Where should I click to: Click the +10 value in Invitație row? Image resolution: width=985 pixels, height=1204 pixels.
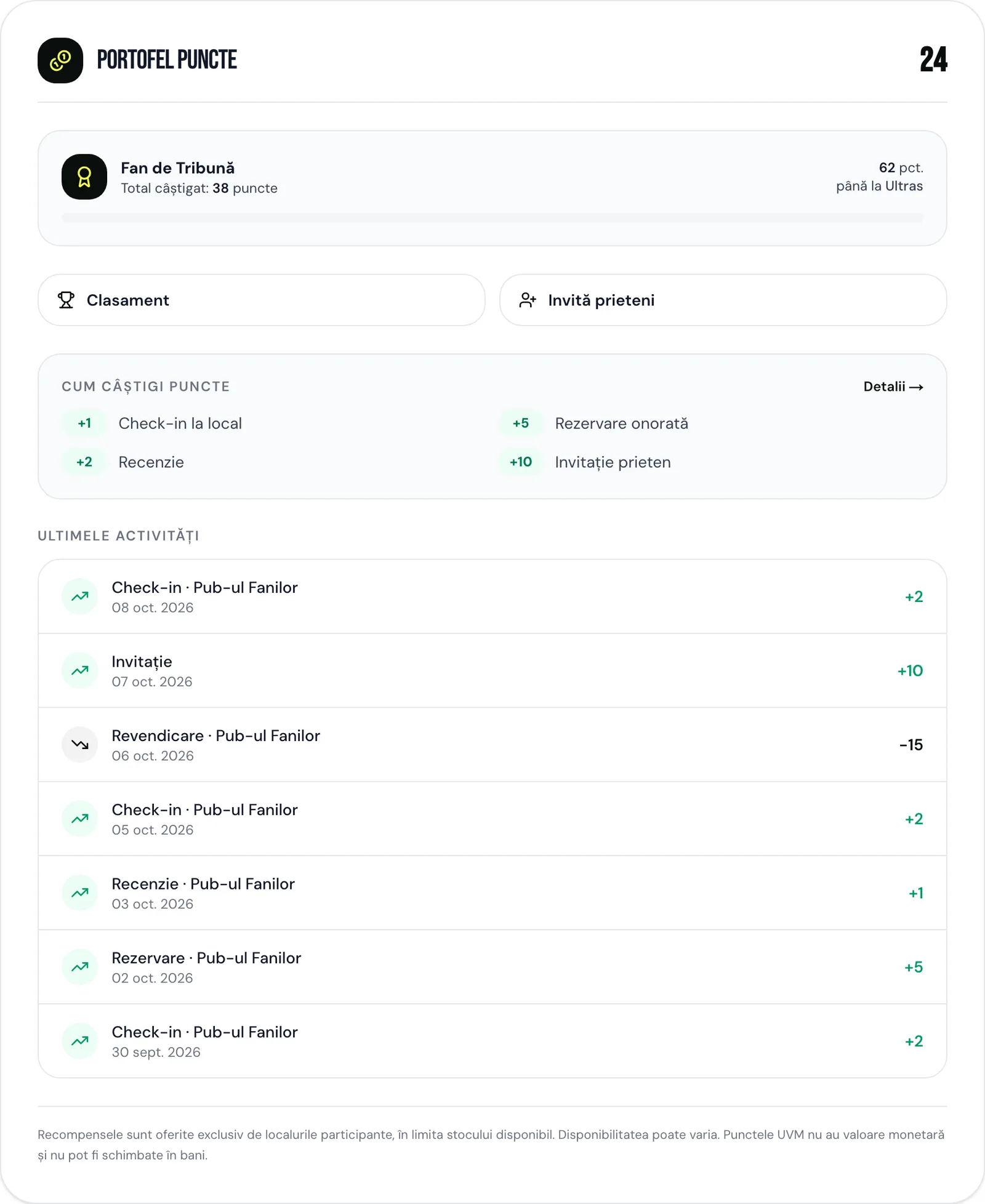tap(910, 670)
